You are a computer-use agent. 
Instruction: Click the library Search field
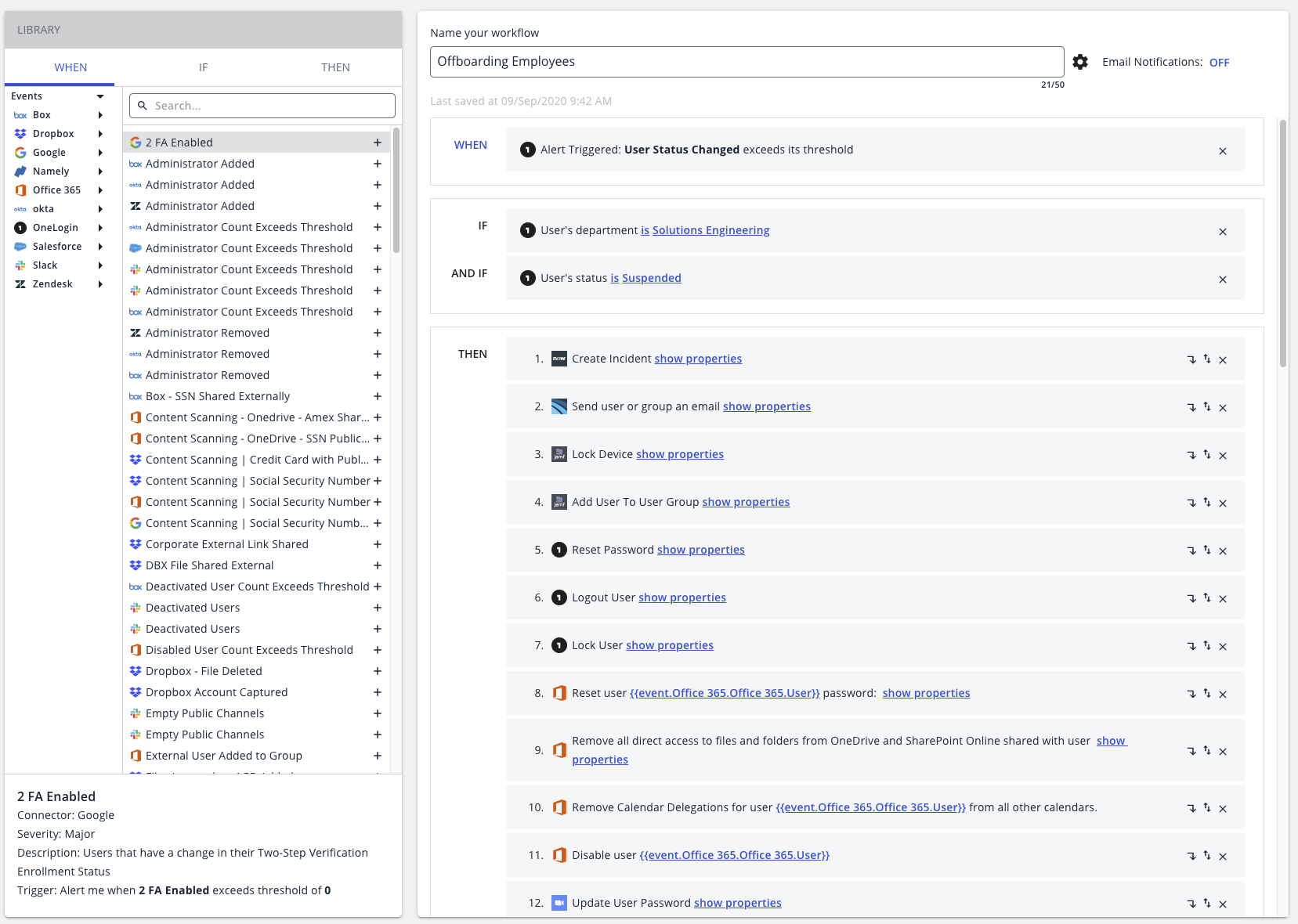262,106
